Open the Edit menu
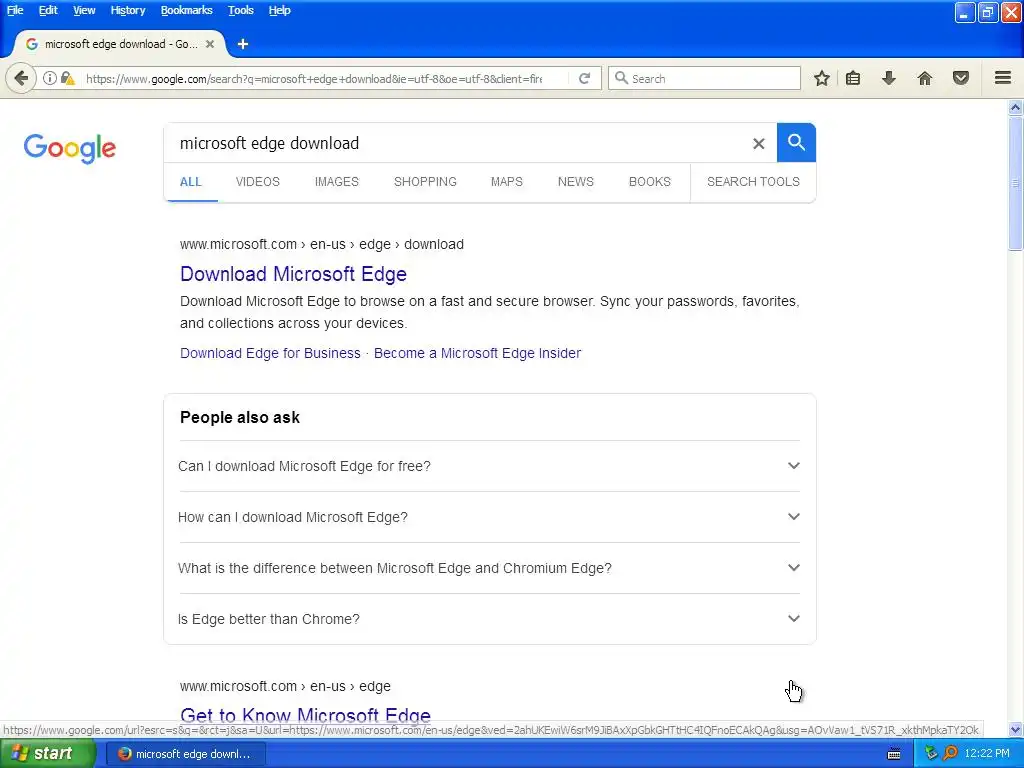Image resolution: width=1024 pixels, height=768 pixels. (48, 10)
